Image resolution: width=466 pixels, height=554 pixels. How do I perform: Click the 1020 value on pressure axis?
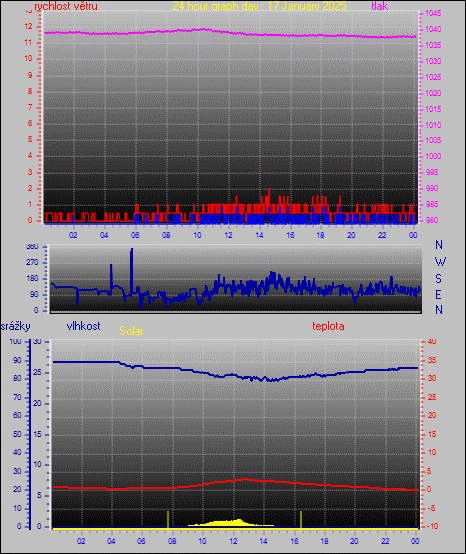[x=433, y=93]
